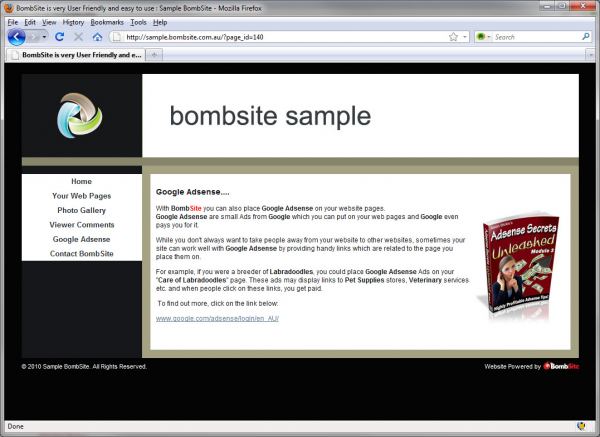This screenshot has height=437, width=600.
Task: Open the Bookmarks menu
Action: [107, 22]
